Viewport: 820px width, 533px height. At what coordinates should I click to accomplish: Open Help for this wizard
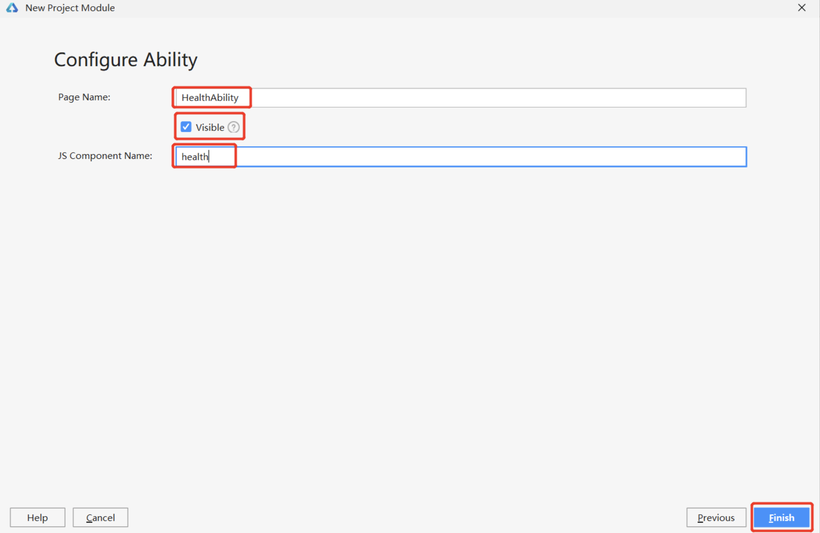(38, 517)
